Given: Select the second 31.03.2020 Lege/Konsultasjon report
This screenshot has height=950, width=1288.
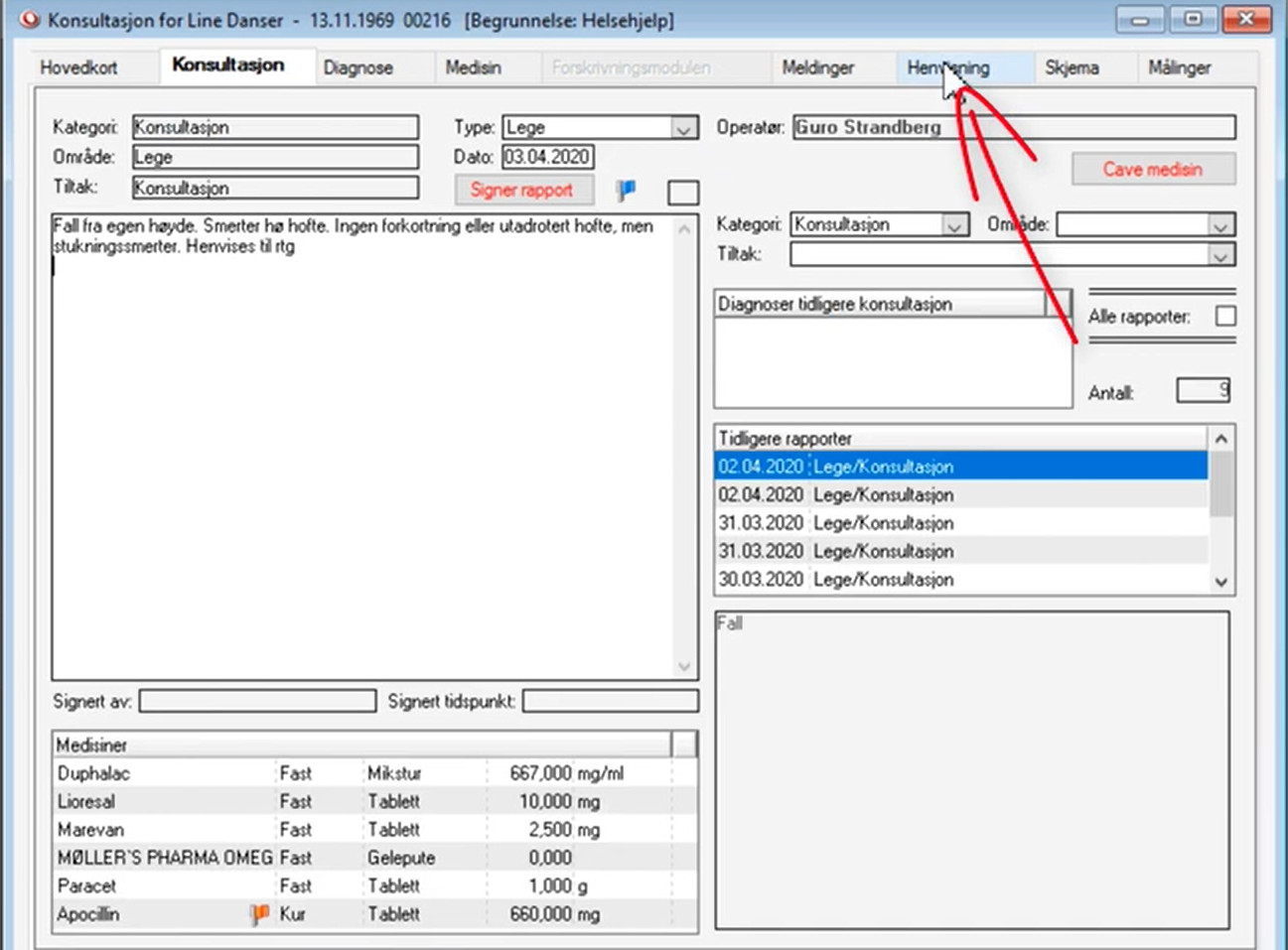Looking at the screenshot, I should pyautogui.click(x=961, y=551).
